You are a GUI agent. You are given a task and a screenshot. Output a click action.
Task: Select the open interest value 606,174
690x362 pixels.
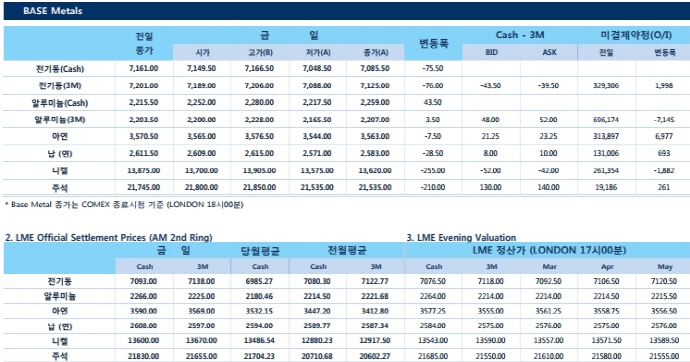[x=606, y=120]
